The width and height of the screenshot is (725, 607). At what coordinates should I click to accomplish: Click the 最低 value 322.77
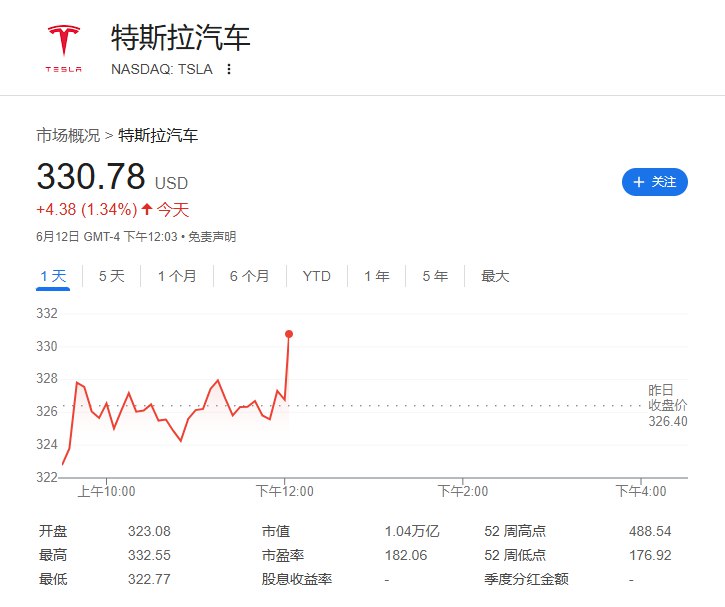click(x=149, y=579)
